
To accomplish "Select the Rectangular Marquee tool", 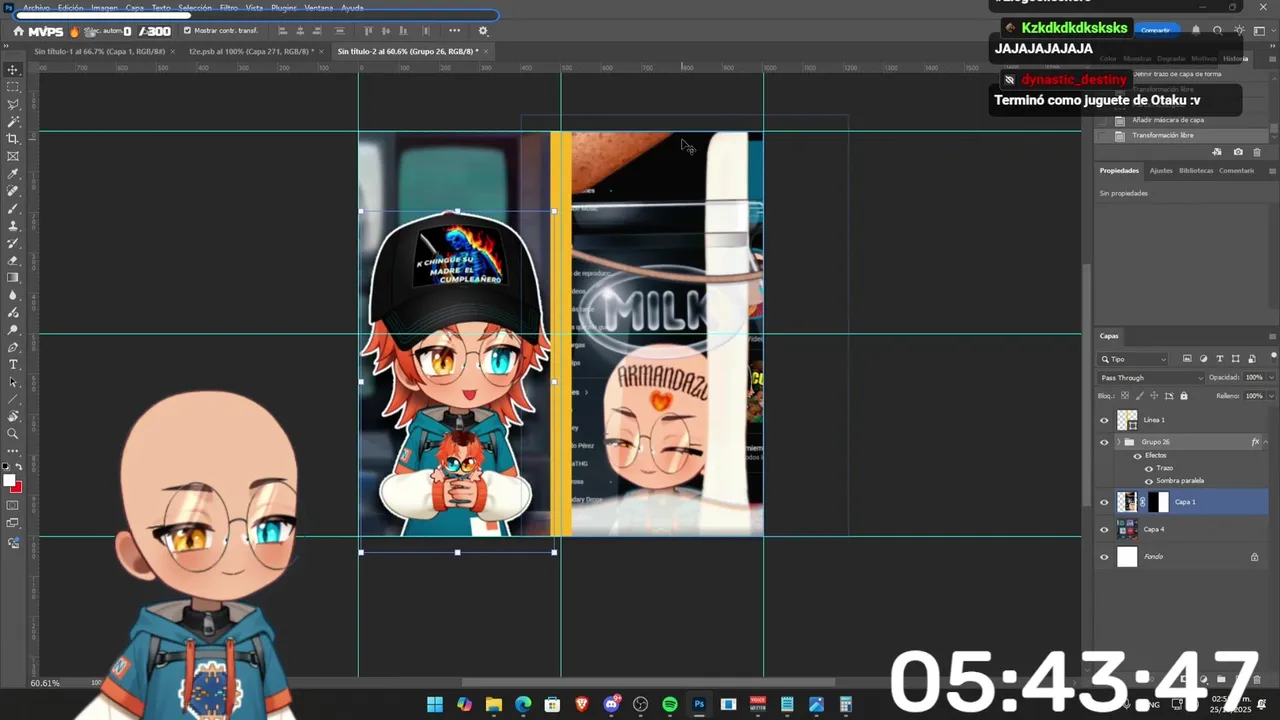I will tap(13, 87).
